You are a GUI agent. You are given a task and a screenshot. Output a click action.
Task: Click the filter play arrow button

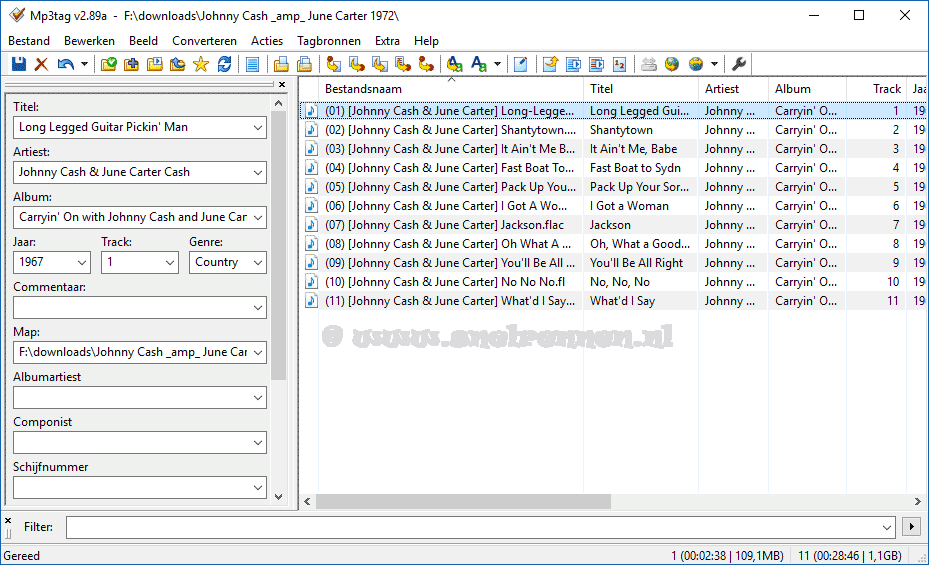click(911, 526)
